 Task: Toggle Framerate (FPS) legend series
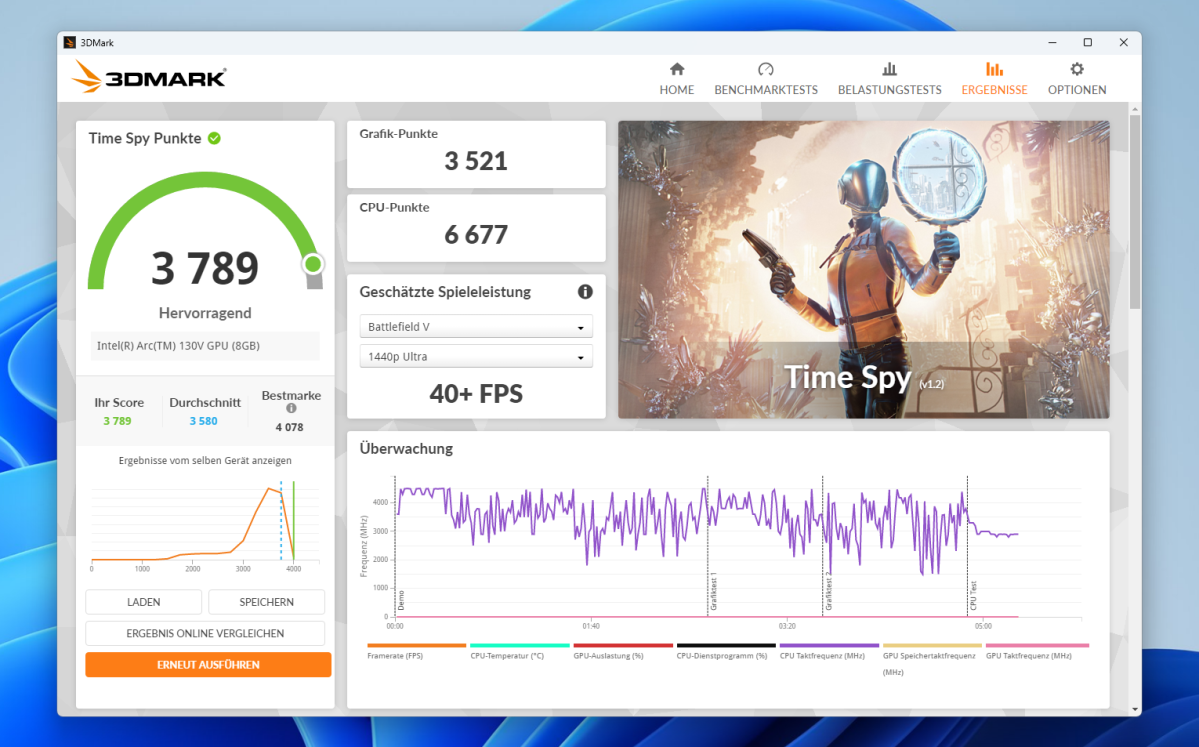416,652
